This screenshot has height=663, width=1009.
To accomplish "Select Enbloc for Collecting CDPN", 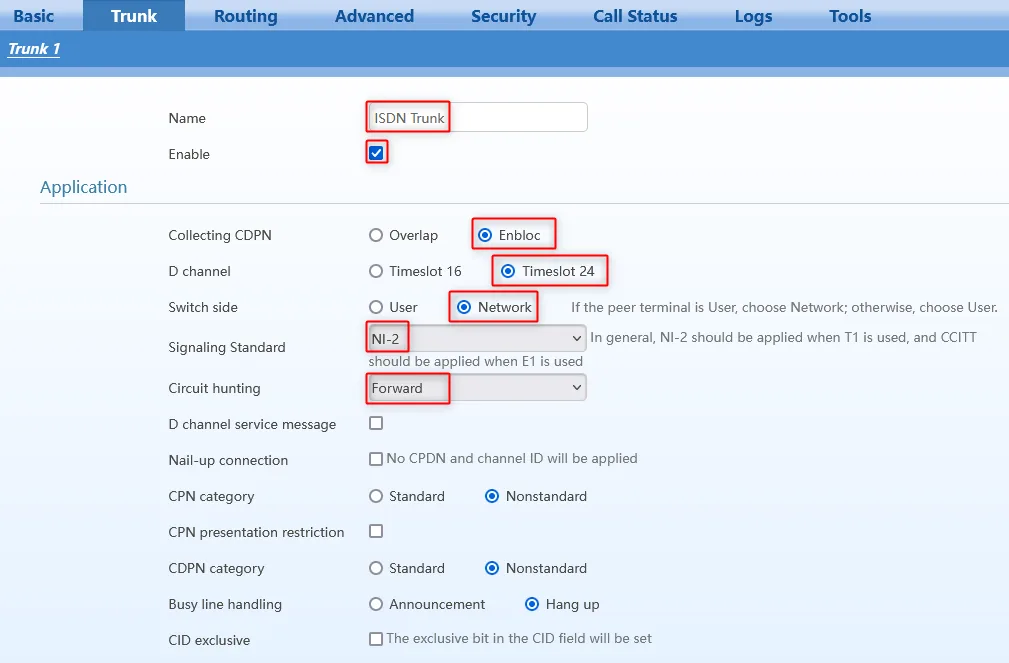I will (x=485, y=235).
